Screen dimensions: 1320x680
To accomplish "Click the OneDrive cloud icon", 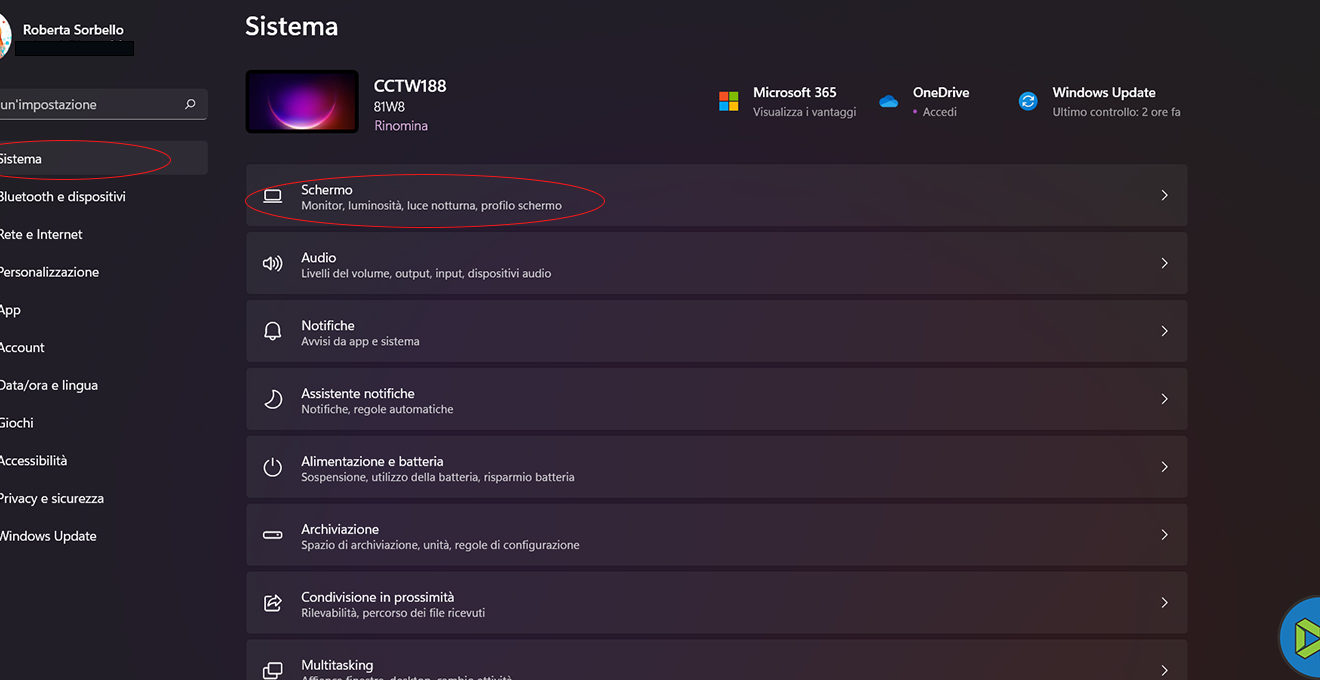I will pos(888,101).
